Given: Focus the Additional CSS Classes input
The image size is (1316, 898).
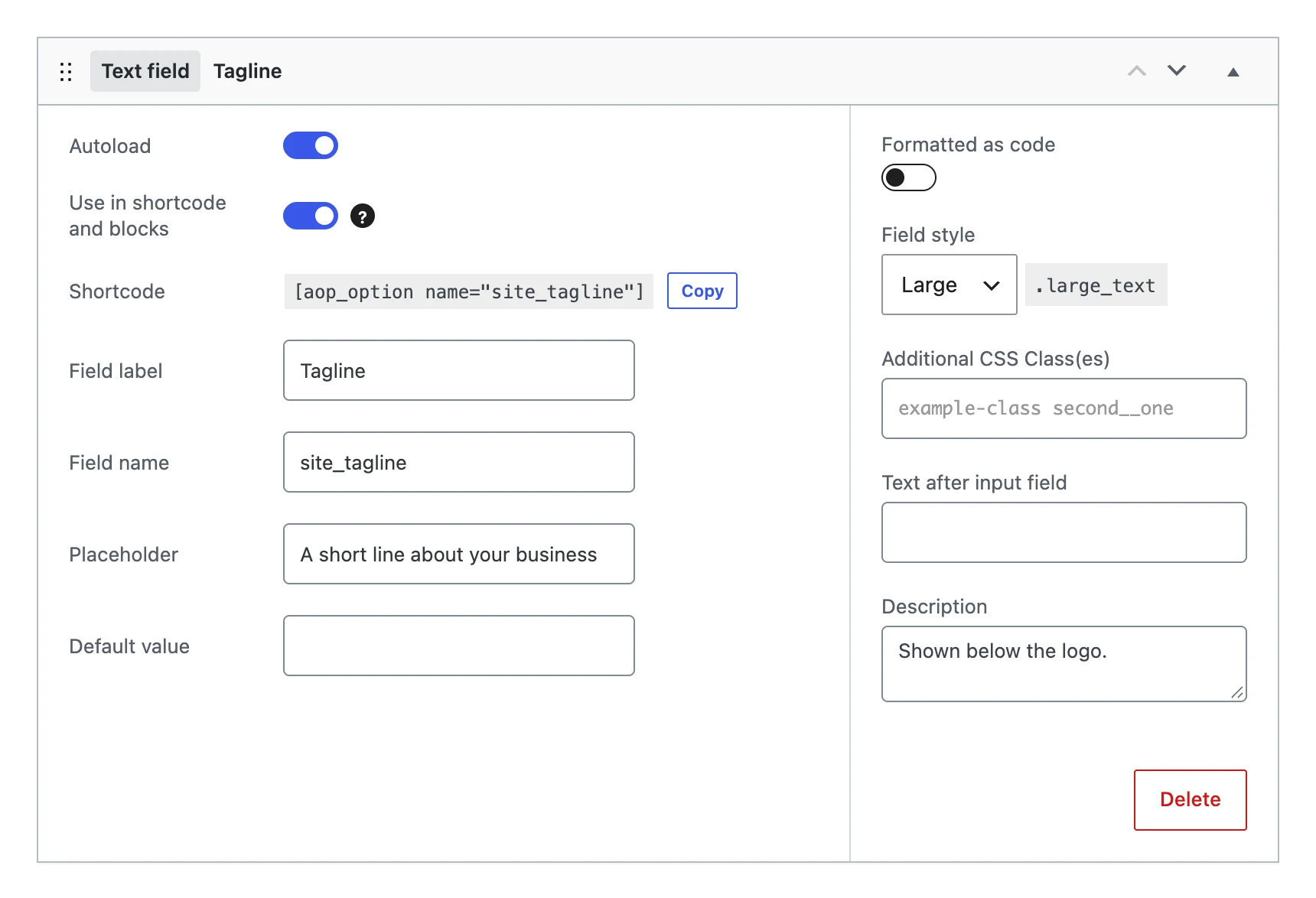Looking at the screenshot, I should click(1064, 408).
